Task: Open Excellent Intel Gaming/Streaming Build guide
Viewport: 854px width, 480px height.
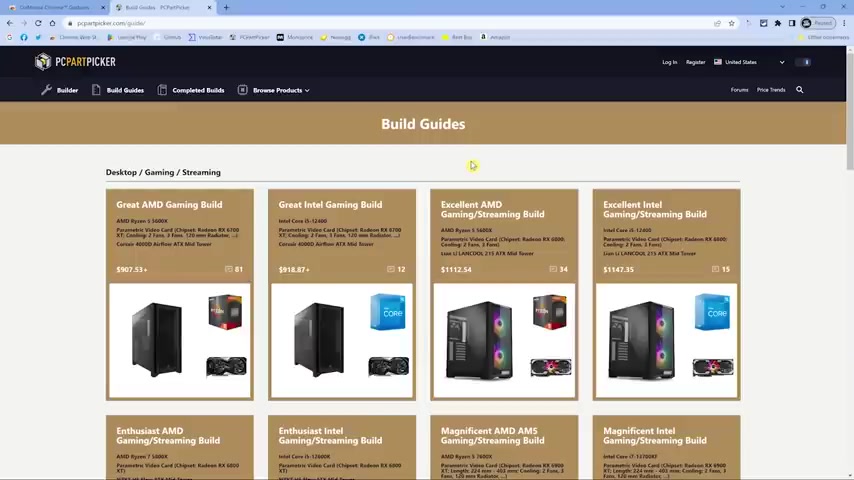Action: coord(655,210)
